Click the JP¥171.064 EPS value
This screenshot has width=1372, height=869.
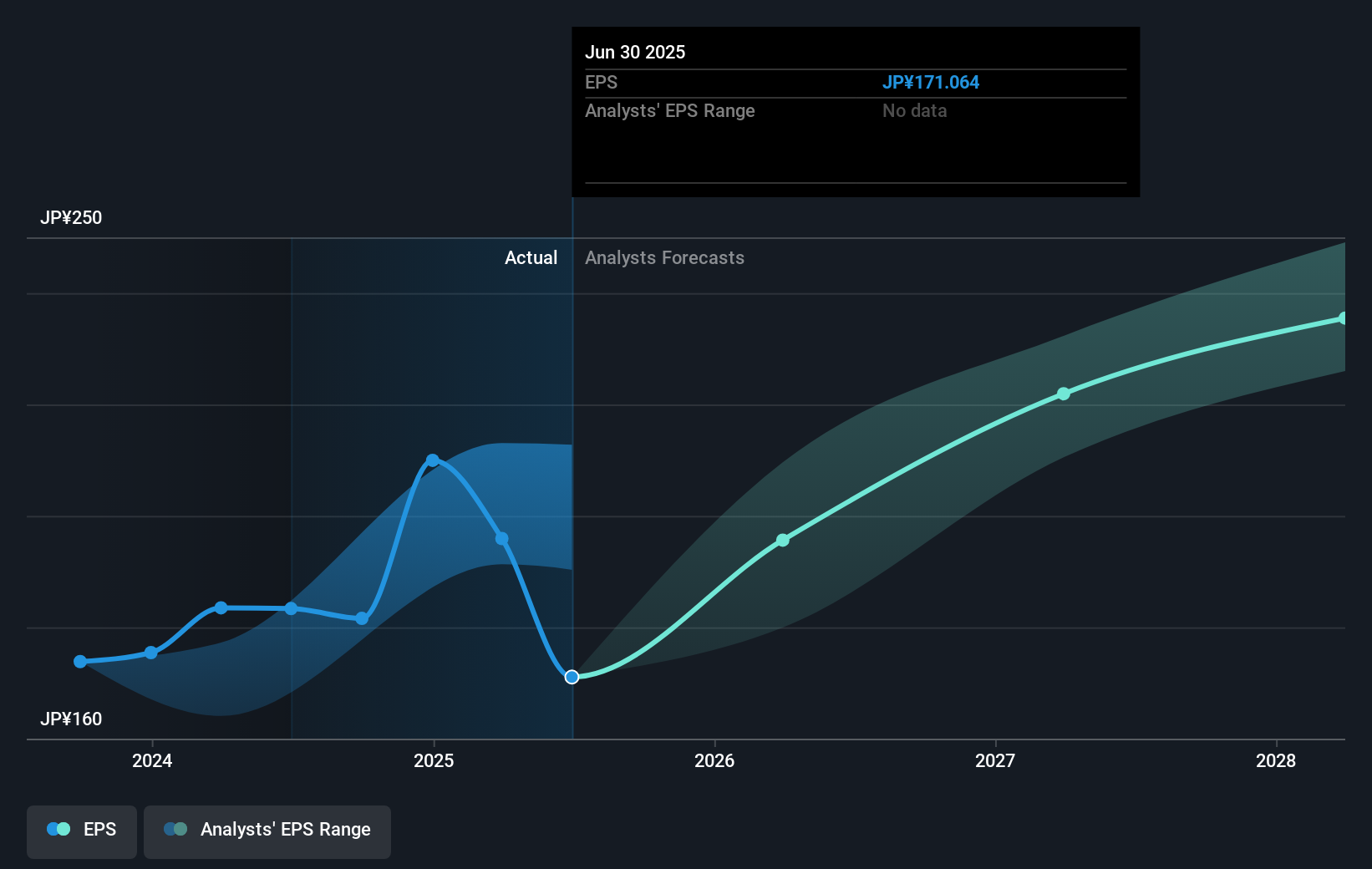coord(932,82)
